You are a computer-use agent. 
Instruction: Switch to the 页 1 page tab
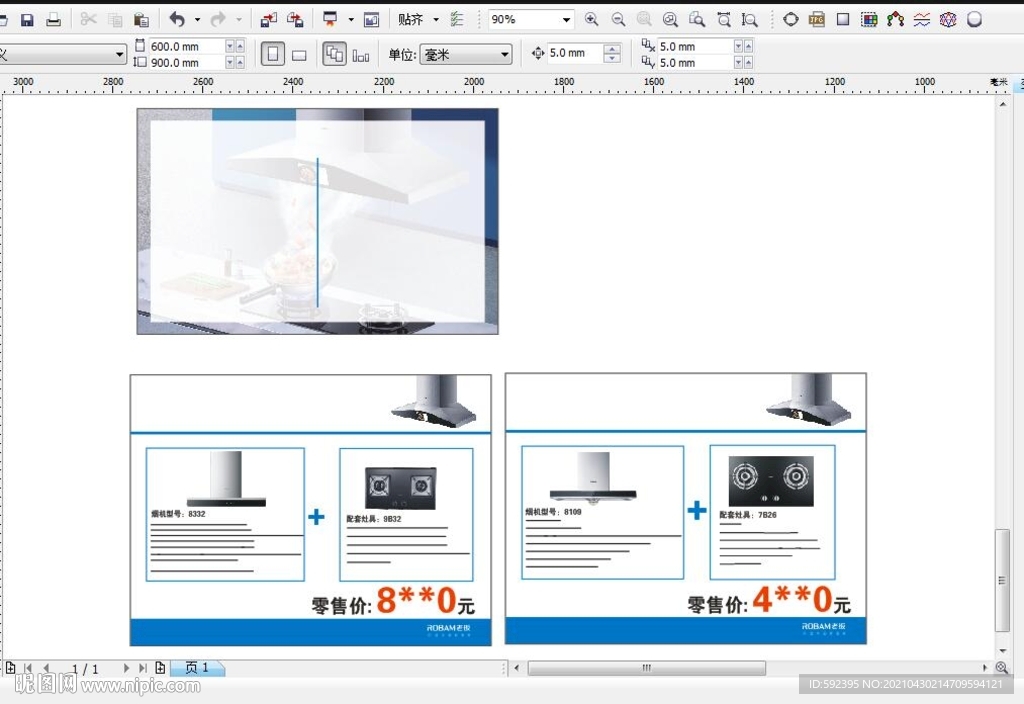click(197, 668)
